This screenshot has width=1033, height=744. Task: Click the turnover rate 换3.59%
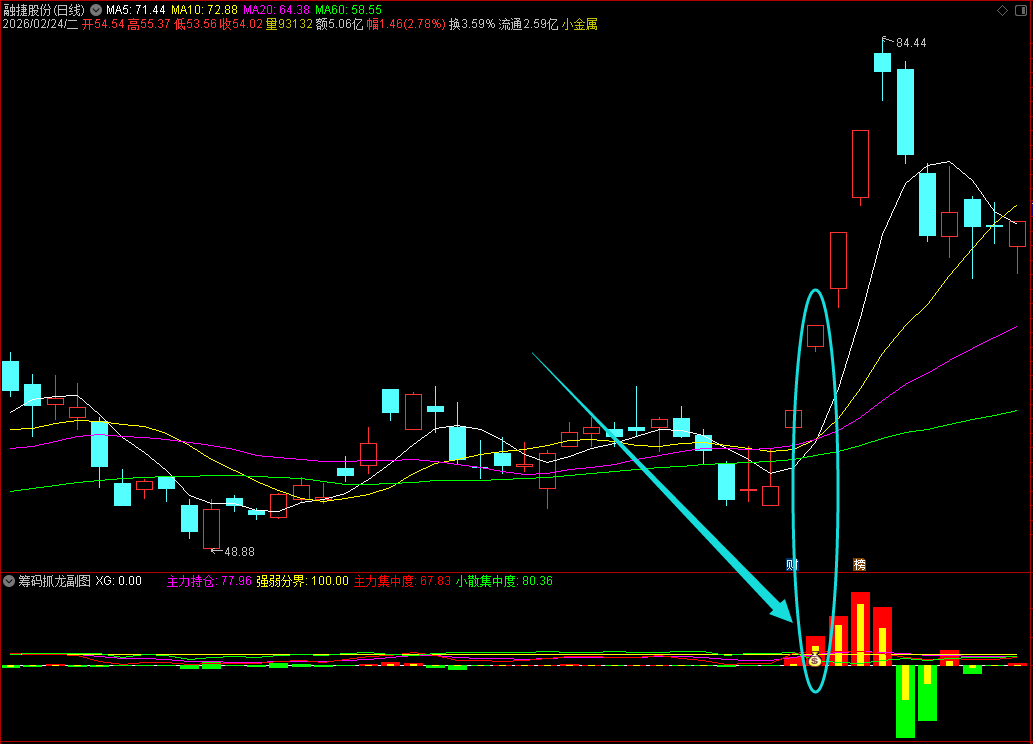472,24
